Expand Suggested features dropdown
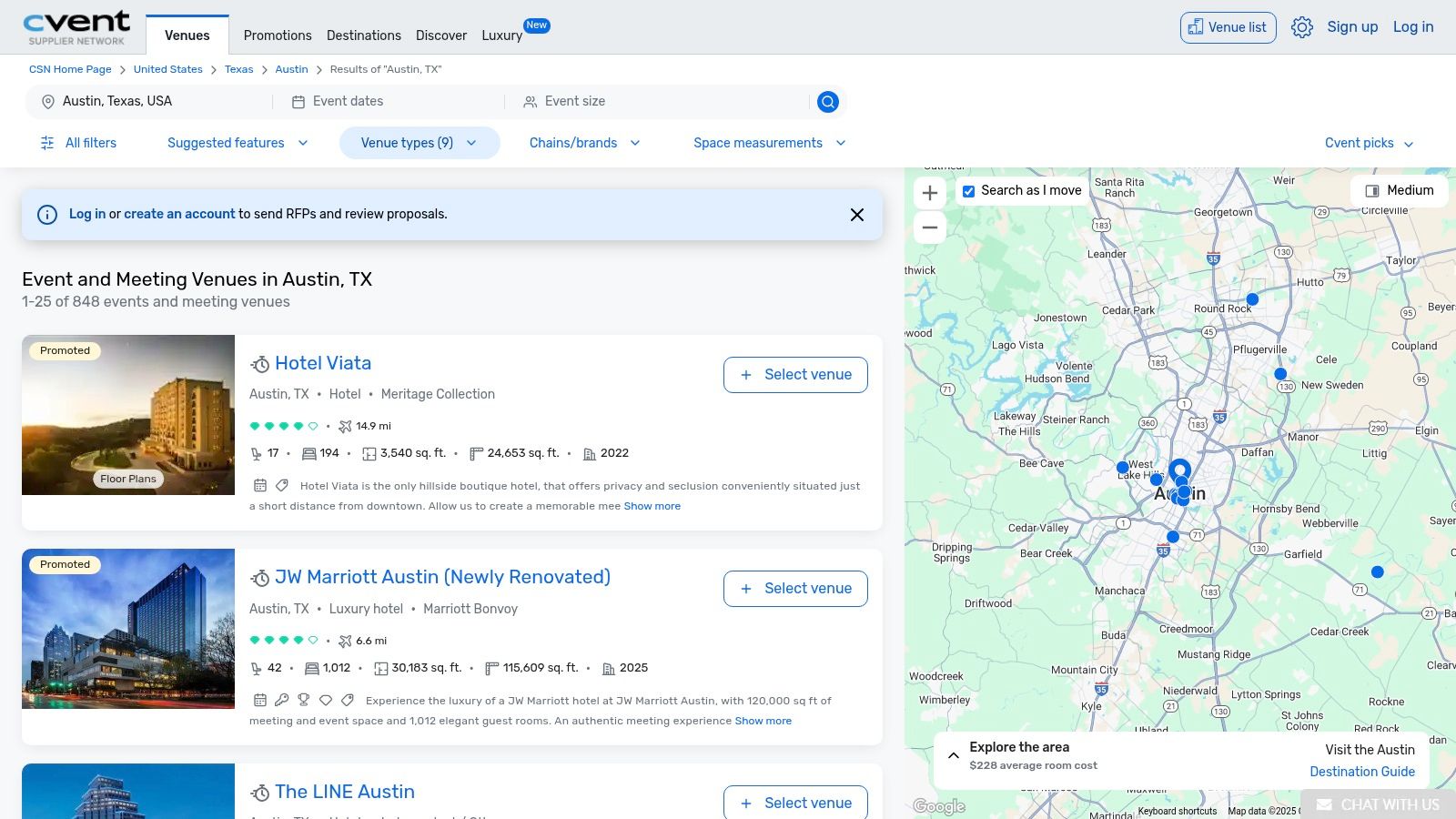 click(x=238, y=143)
